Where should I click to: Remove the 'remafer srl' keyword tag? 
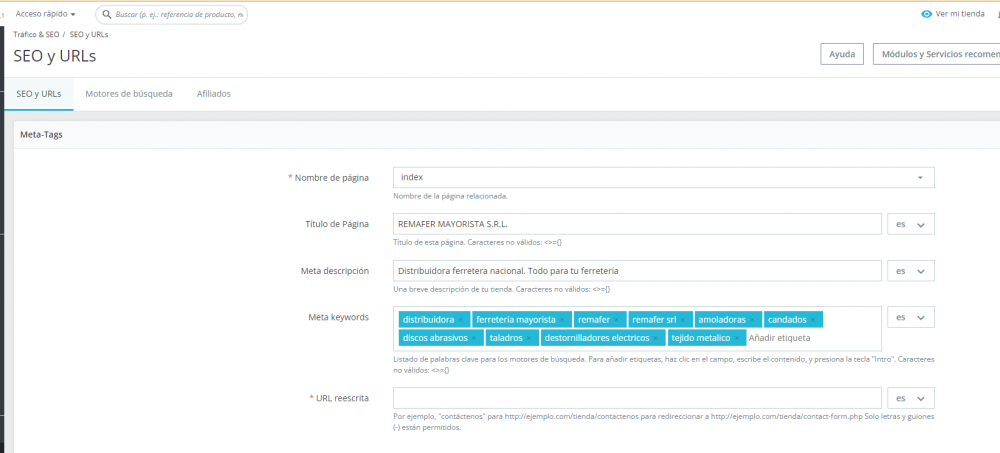(682, 320)
